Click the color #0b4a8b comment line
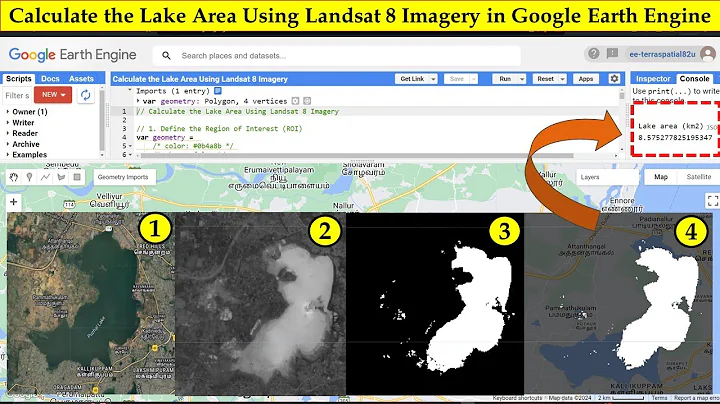This screenshot has width=720, height=404. tap(193, 146)
